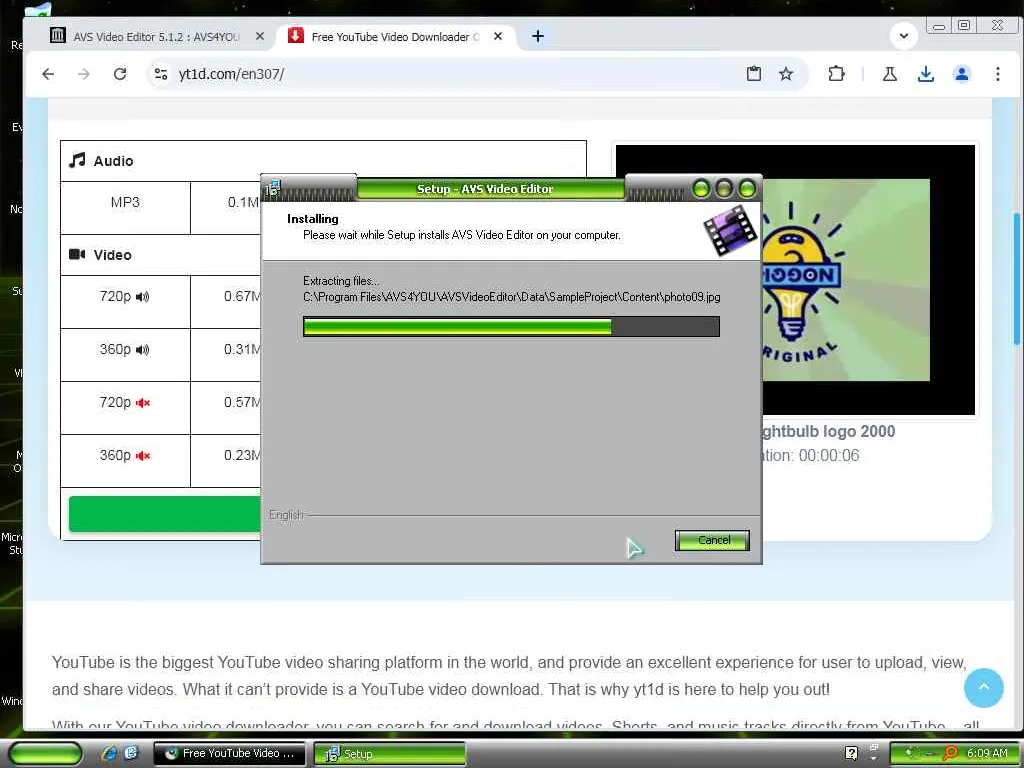The image size is (1024, 768).
Task: Click the browser page vertical scrollbar
Action: click(1017, 279)
